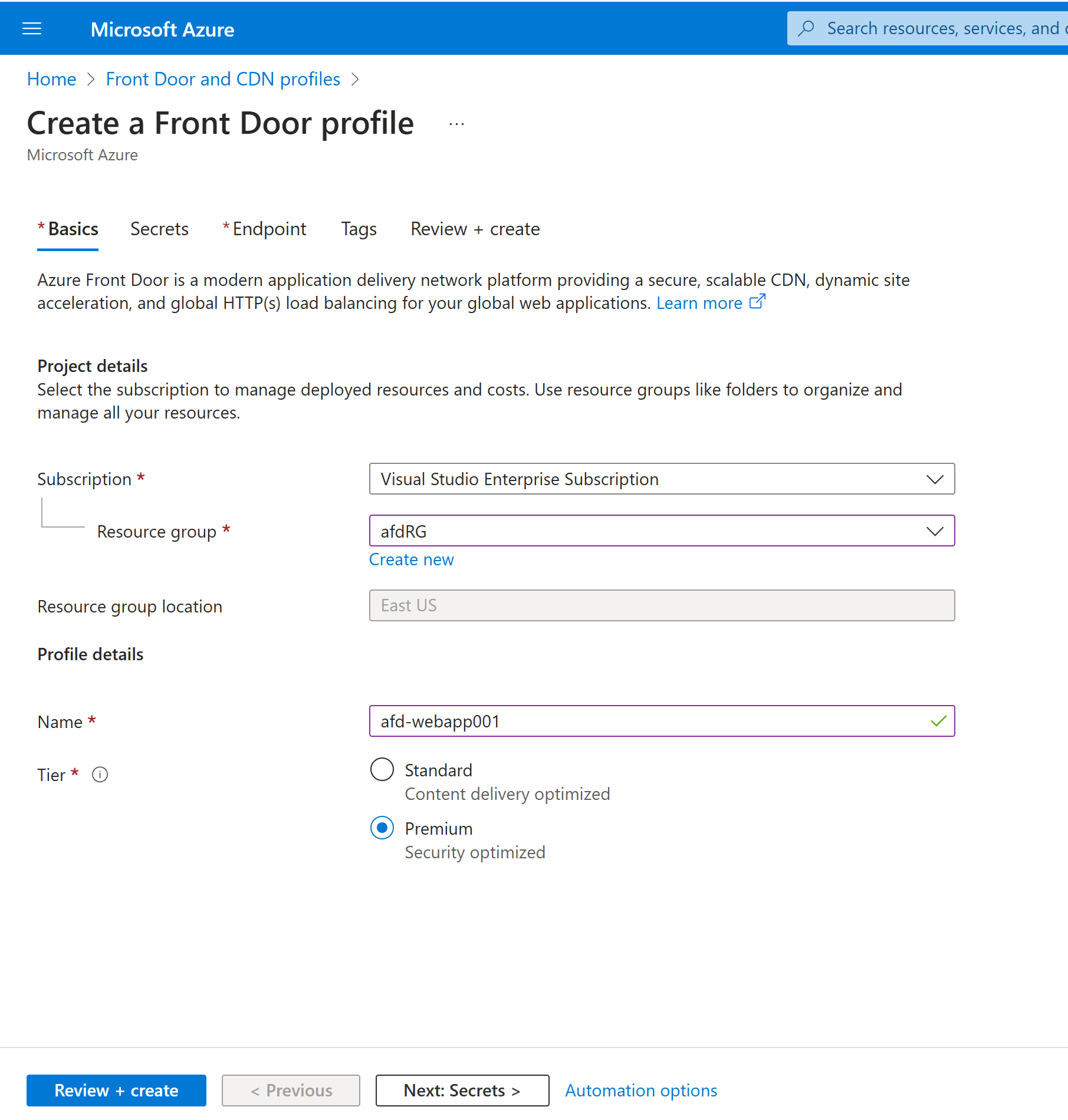Click the Microsoft Azure logo
This screenshot has width=1068, height=1120.
pyautogui.click(x=162, y=29)
